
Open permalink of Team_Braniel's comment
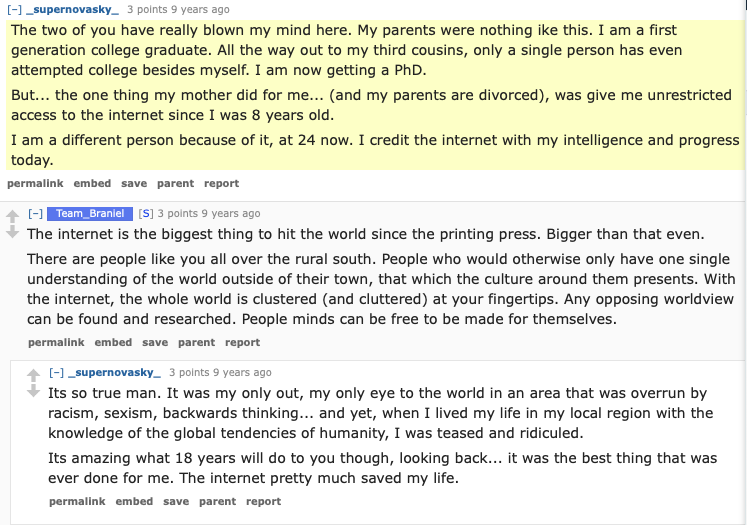pyautogui.click(x=56, y=342)
